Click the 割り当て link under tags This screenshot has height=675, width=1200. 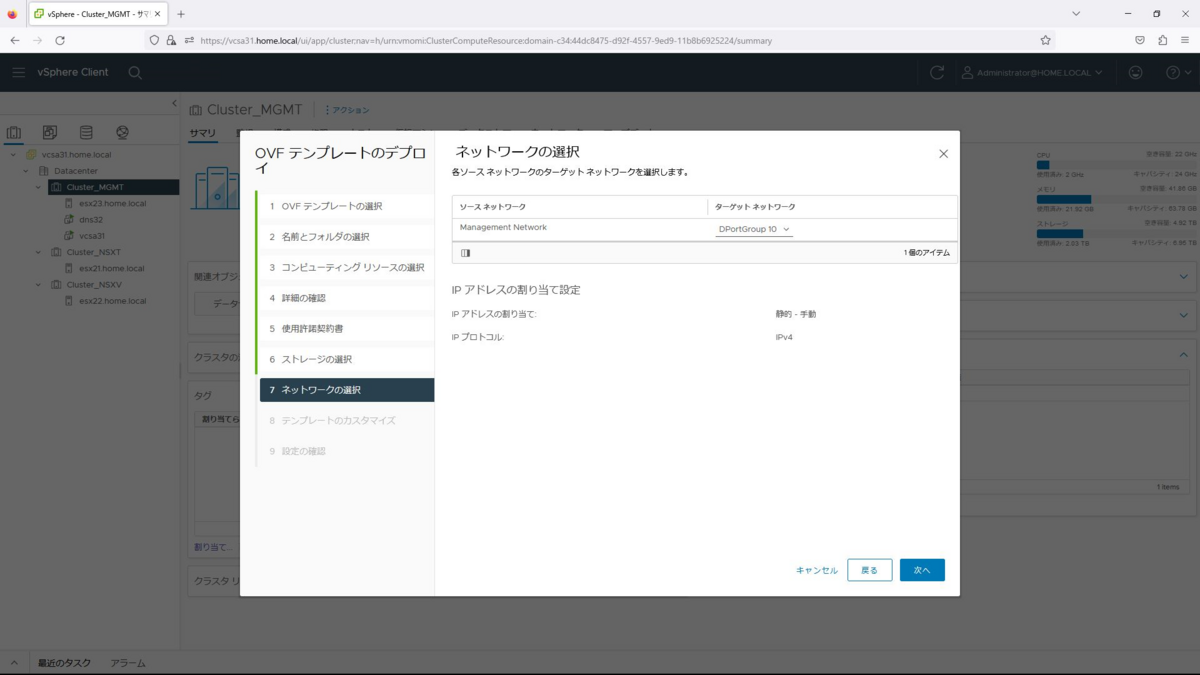[212, 547]
